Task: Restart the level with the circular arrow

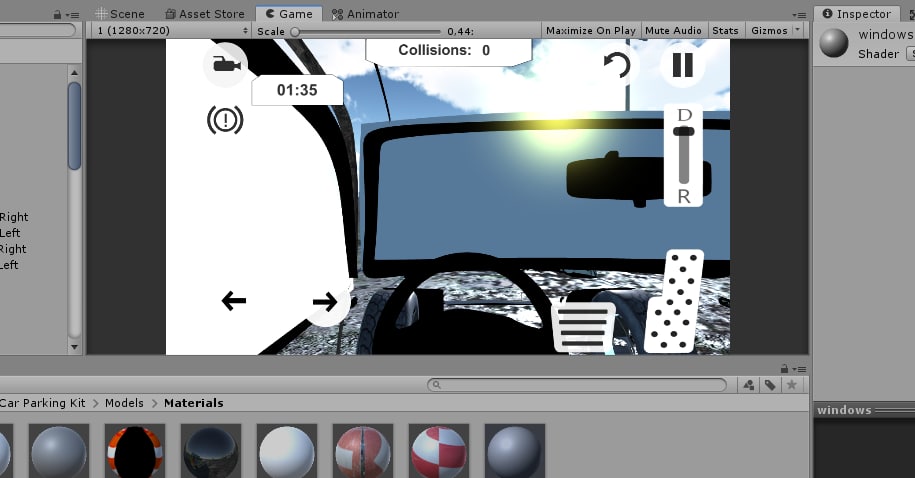Action: [x=616, y=65]
